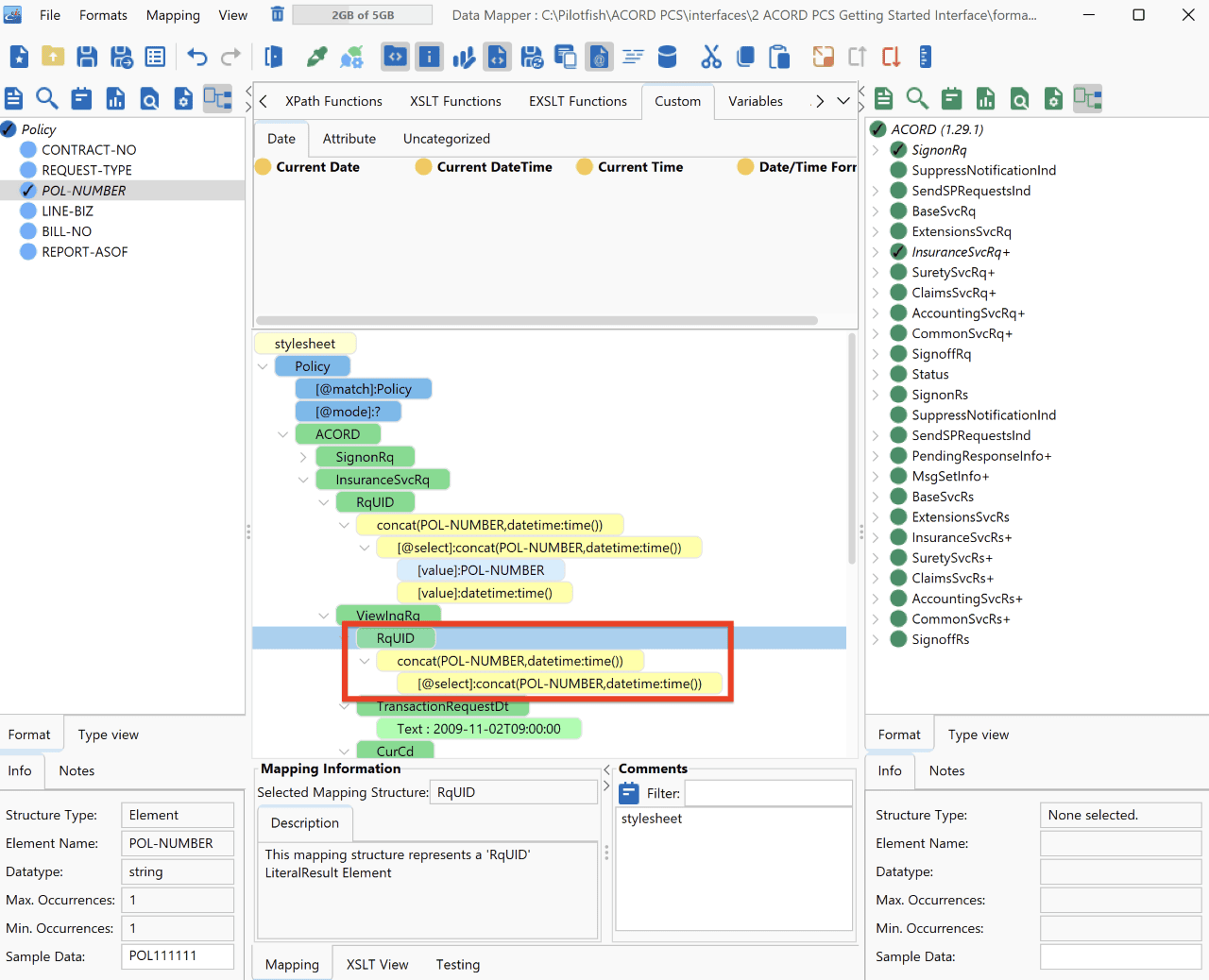Click the mapping tree vertical scrollbar
This screenshot has width=1209, height=980.
[x=852, y=448]
